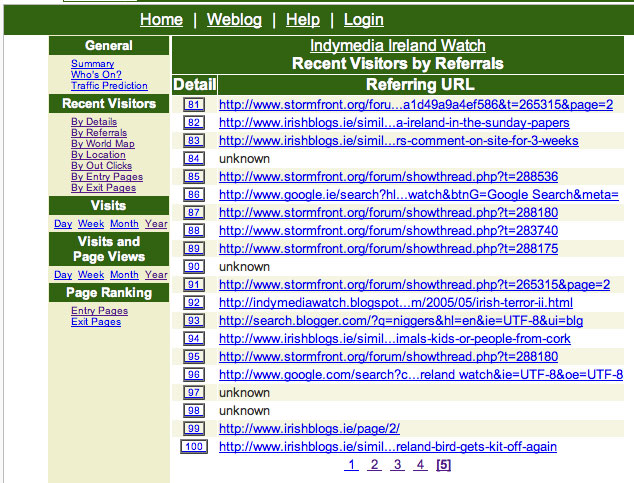Open visitor detail number 92
The width and height of the screenshot is (634, 483).
(194, 303)
